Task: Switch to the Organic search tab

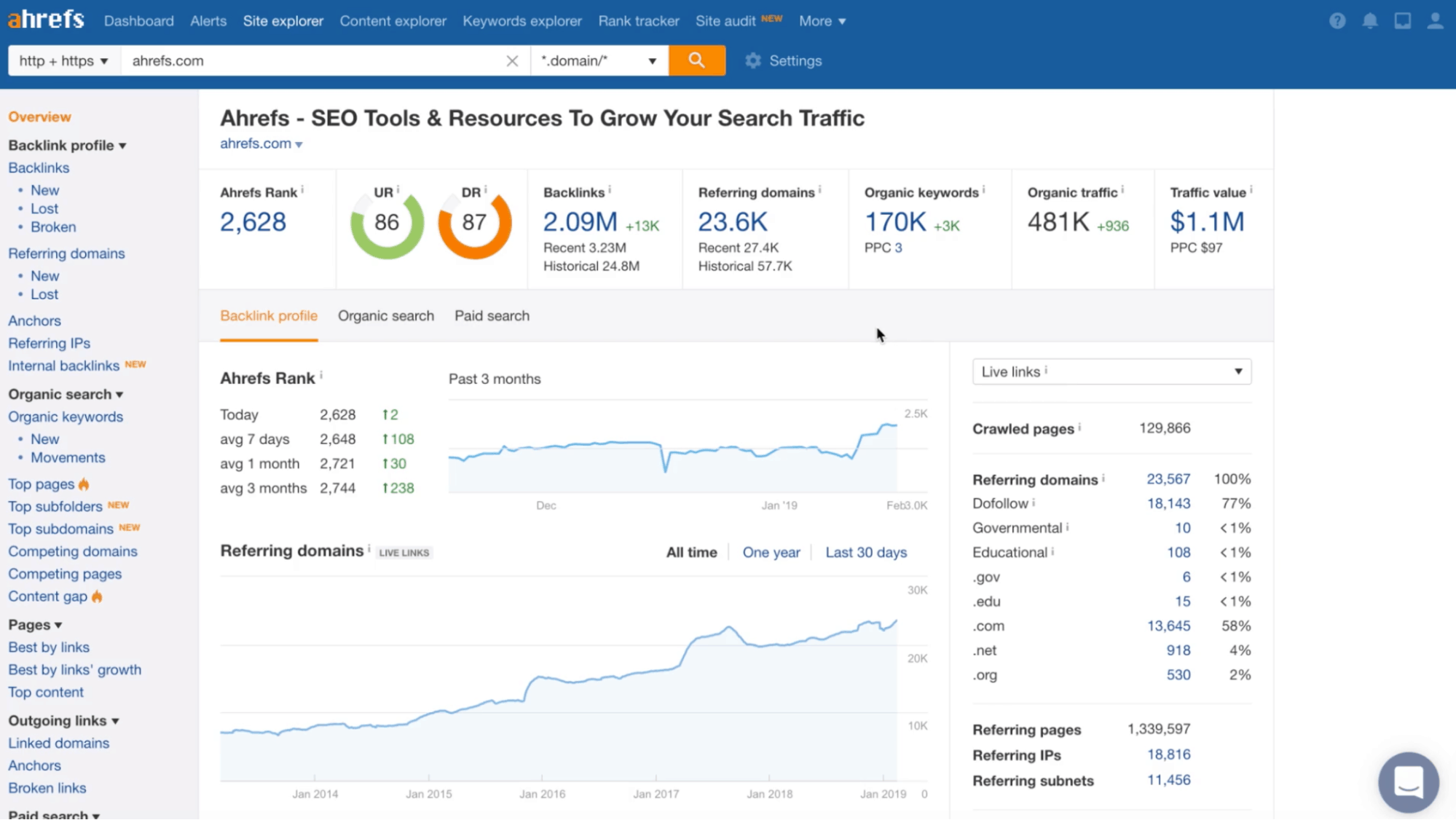Action: [x=386, y=315]
